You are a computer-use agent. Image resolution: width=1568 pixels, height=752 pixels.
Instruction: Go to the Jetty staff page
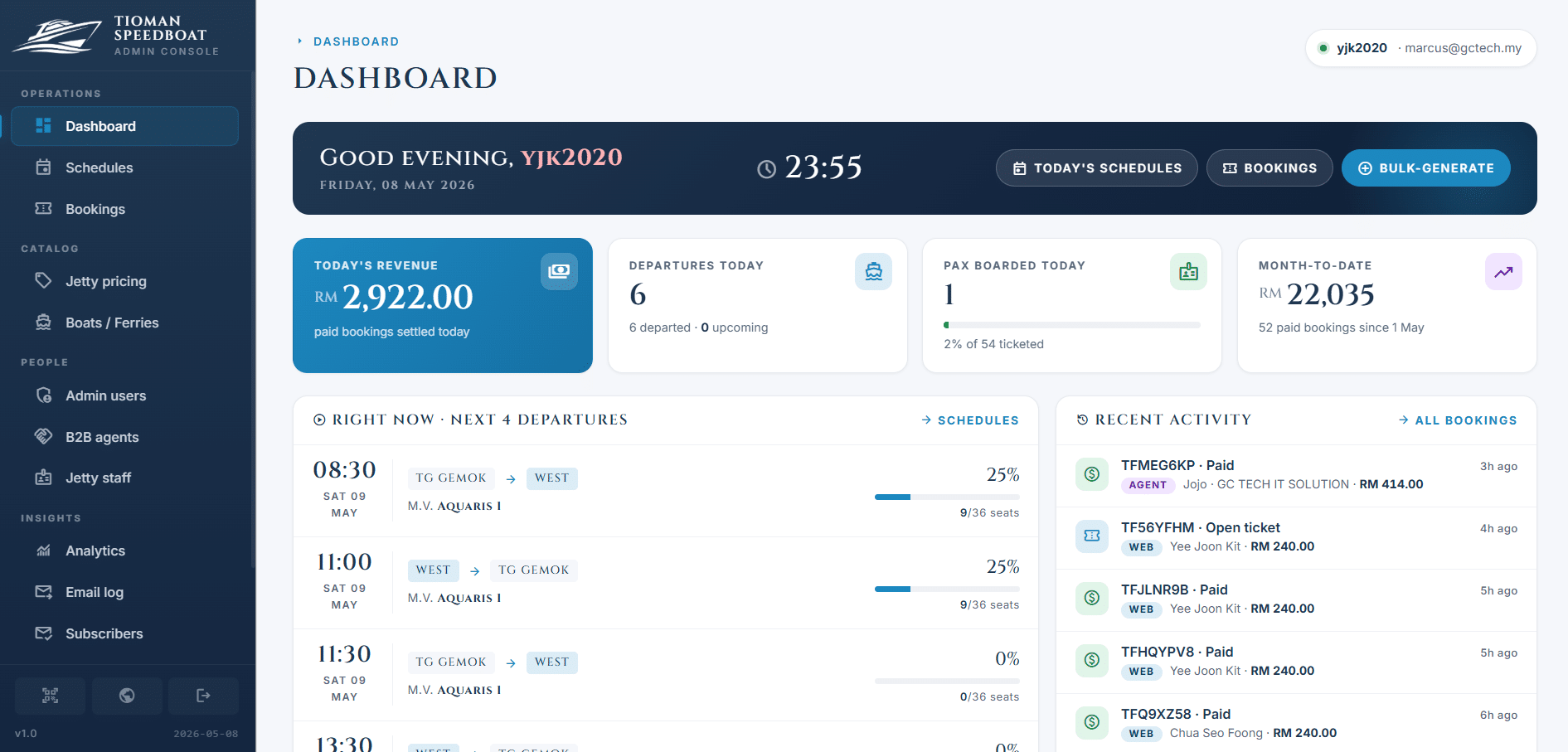[x=124, y=478]
